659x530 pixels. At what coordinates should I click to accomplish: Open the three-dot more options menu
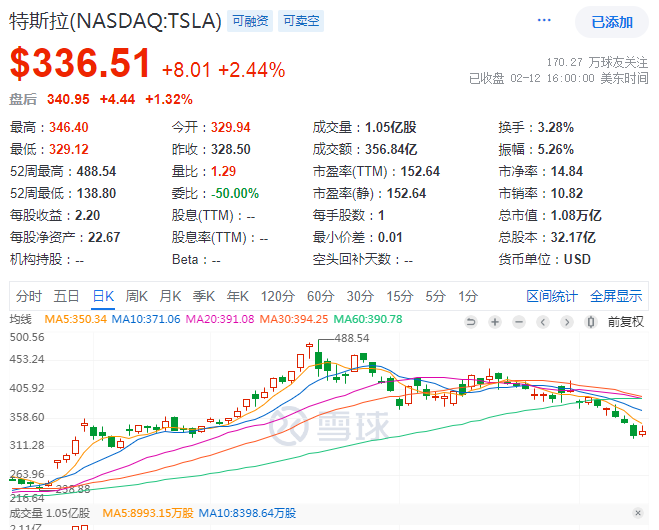544,20
